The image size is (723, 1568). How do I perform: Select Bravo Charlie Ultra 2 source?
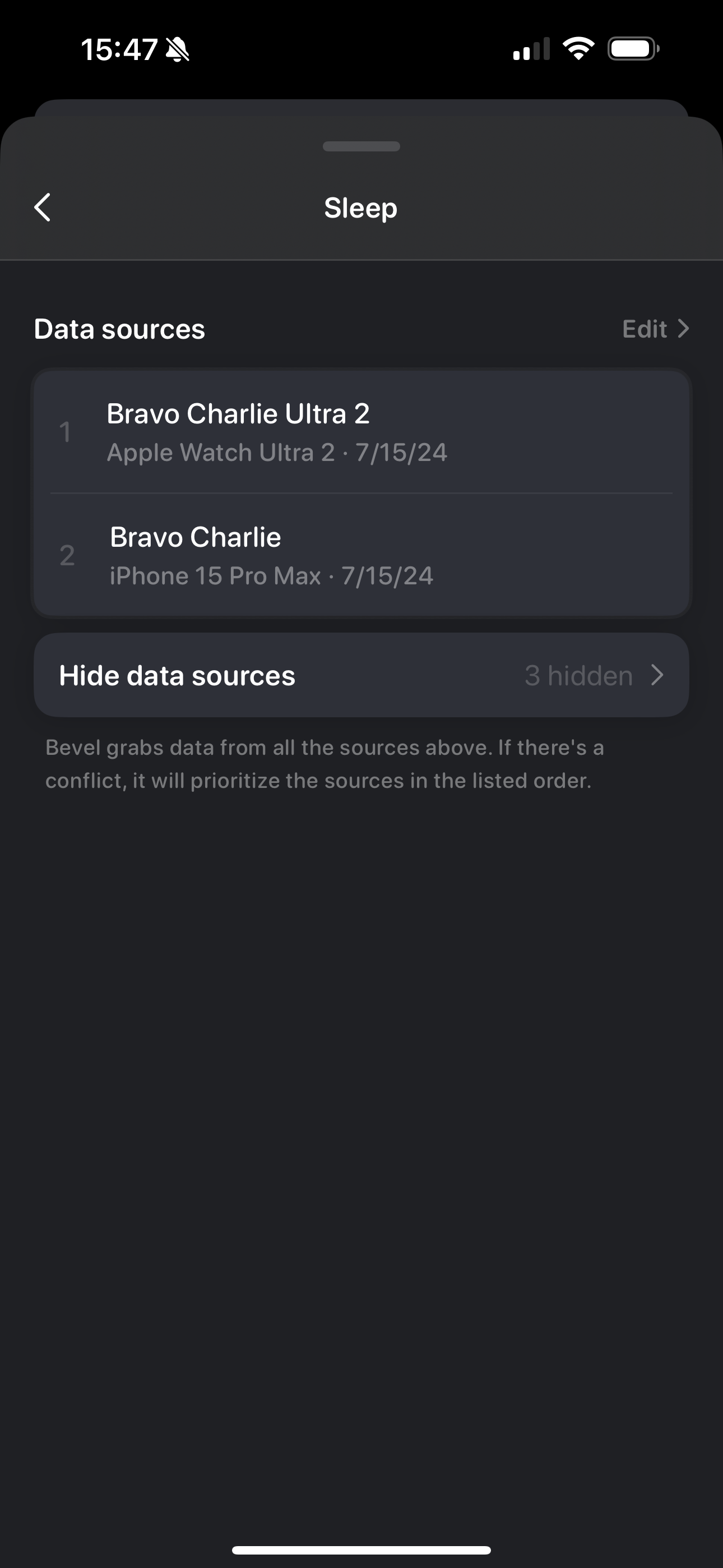(361, 432)
